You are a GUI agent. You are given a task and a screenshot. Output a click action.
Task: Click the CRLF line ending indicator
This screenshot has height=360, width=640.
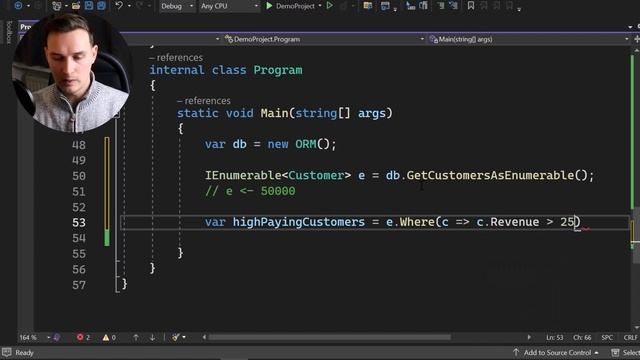pyautogui.click(x=630, y=337)
